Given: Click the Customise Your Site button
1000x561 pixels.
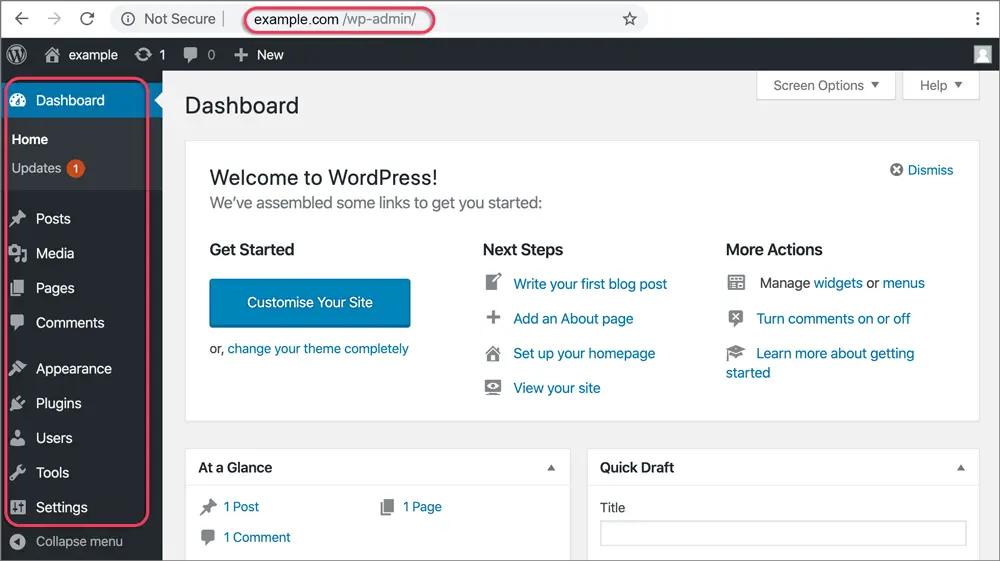Looking at the screenshot, I should (309, 303).
